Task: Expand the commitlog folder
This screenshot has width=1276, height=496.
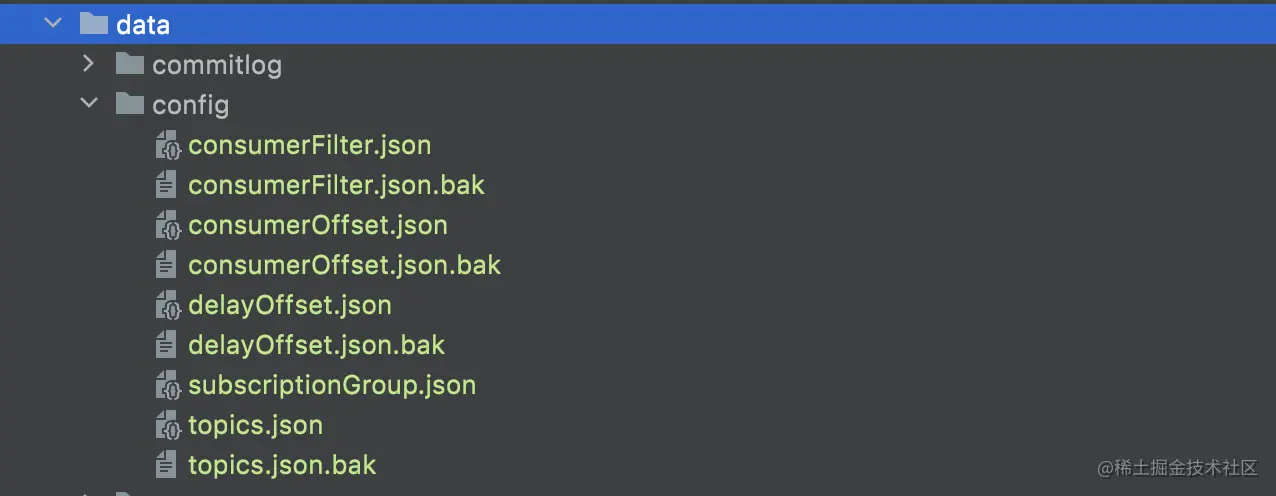Action: (x=88, y=65)
